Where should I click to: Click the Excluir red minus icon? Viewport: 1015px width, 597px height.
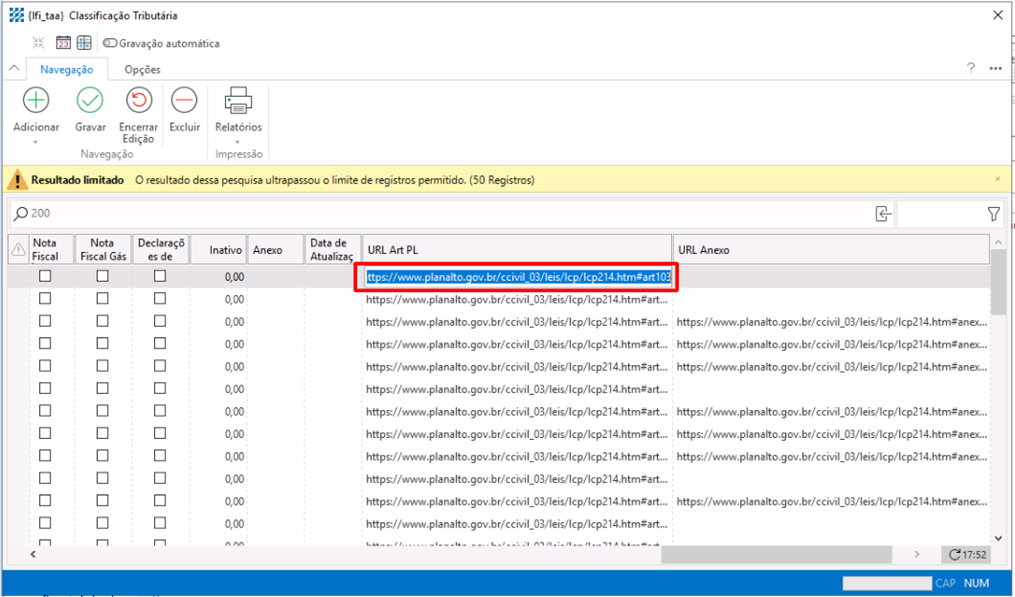[x=184, y=100]
